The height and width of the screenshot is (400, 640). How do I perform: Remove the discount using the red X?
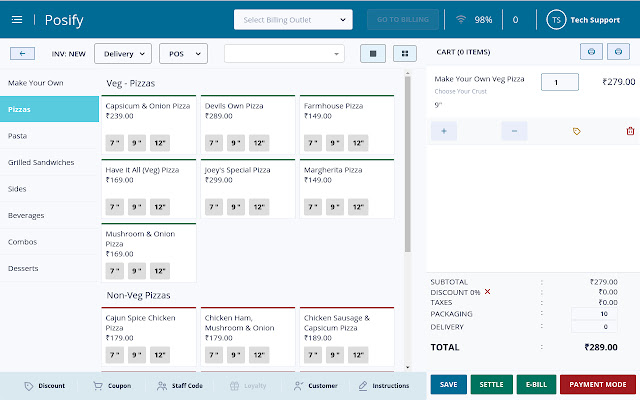coord(488,292)
